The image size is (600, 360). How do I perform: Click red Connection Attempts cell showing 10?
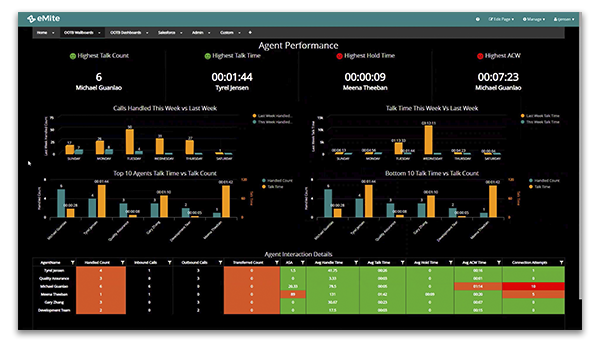(533, 286)
